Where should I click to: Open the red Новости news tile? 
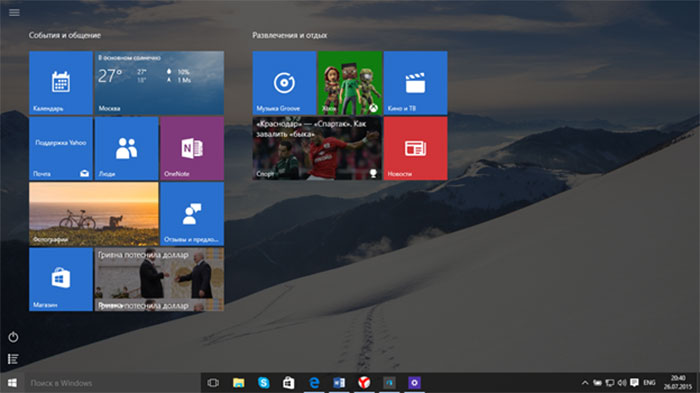(x=415, y=148)
